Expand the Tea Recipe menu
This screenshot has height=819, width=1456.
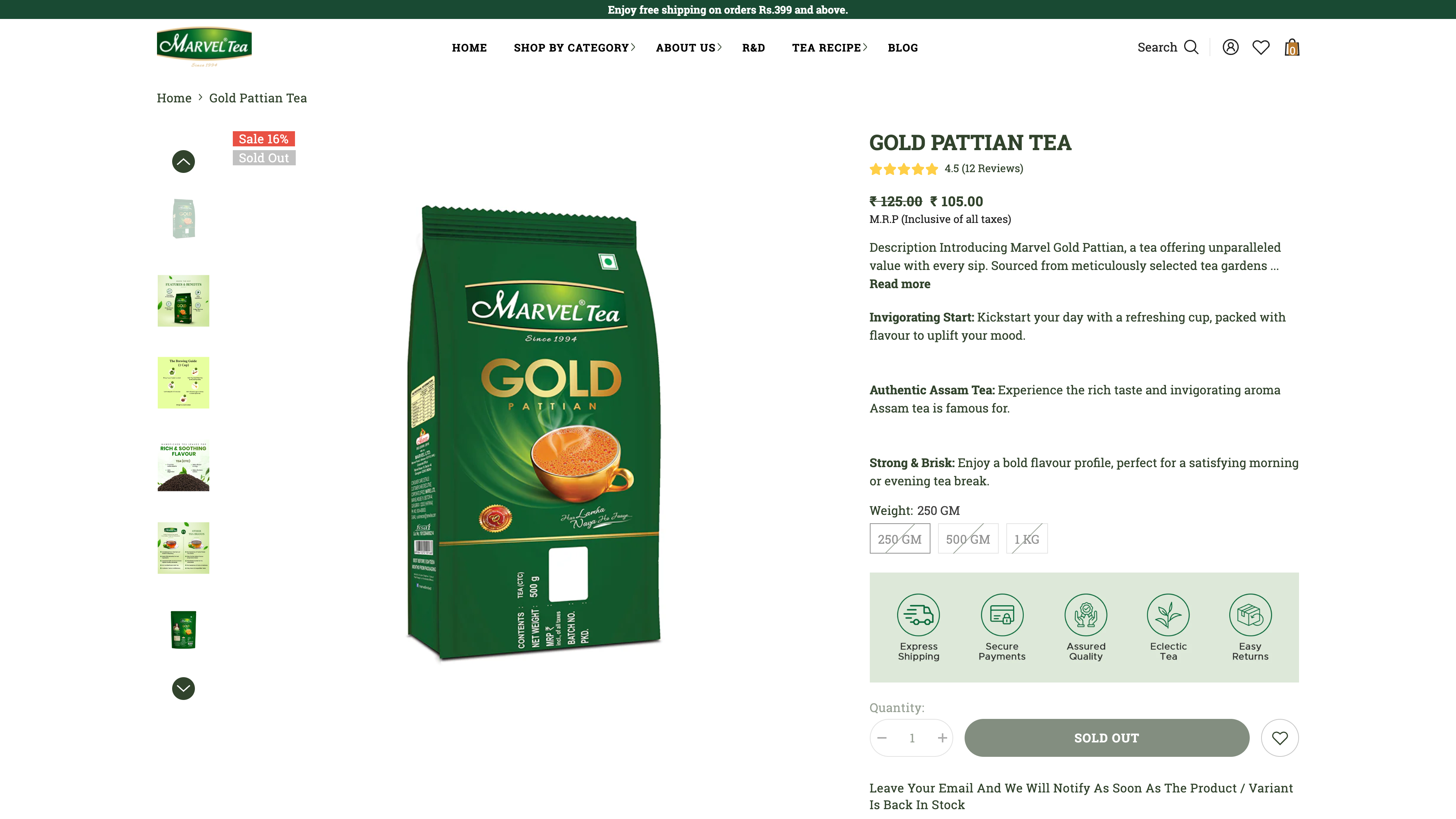829,47
